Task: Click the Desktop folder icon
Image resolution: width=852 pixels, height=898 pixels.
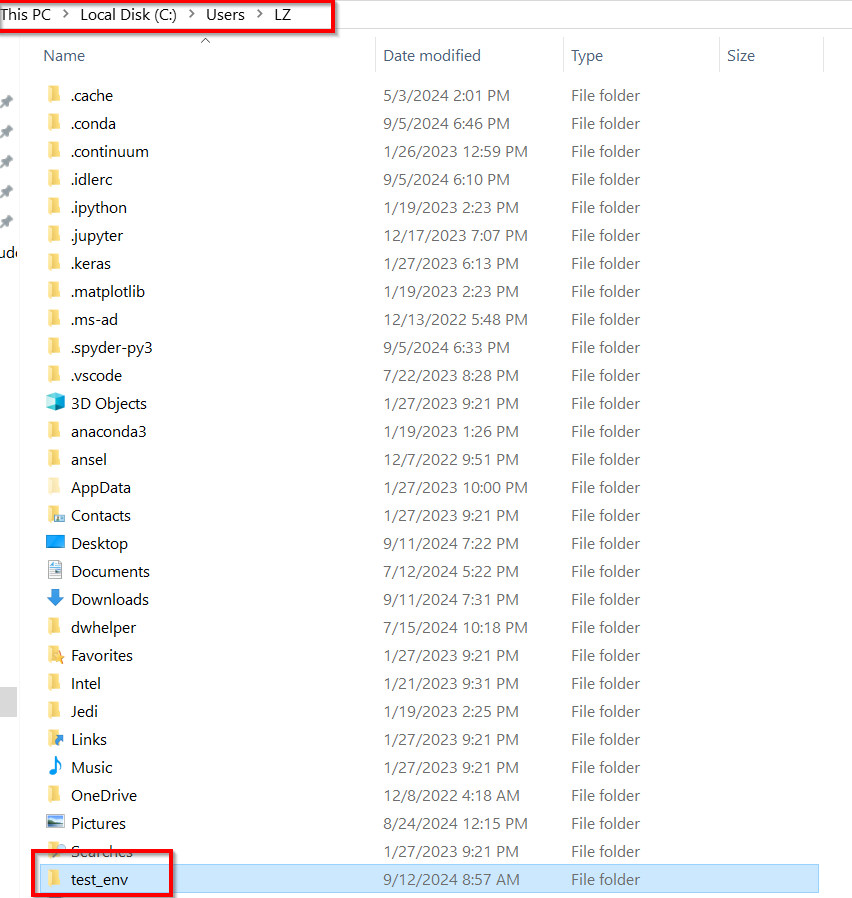Action: (x=55, y=542)
